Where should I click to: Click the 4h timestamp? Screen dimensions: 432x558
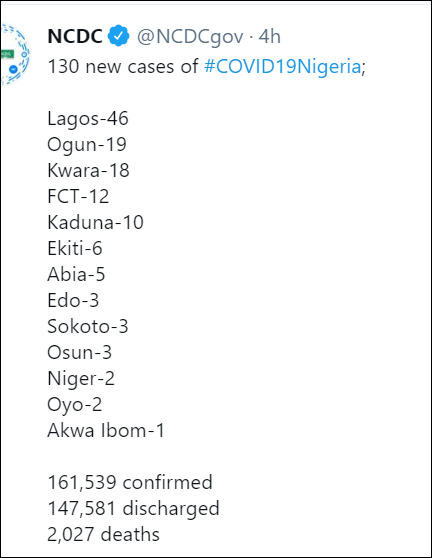click(x=269, y=36)
